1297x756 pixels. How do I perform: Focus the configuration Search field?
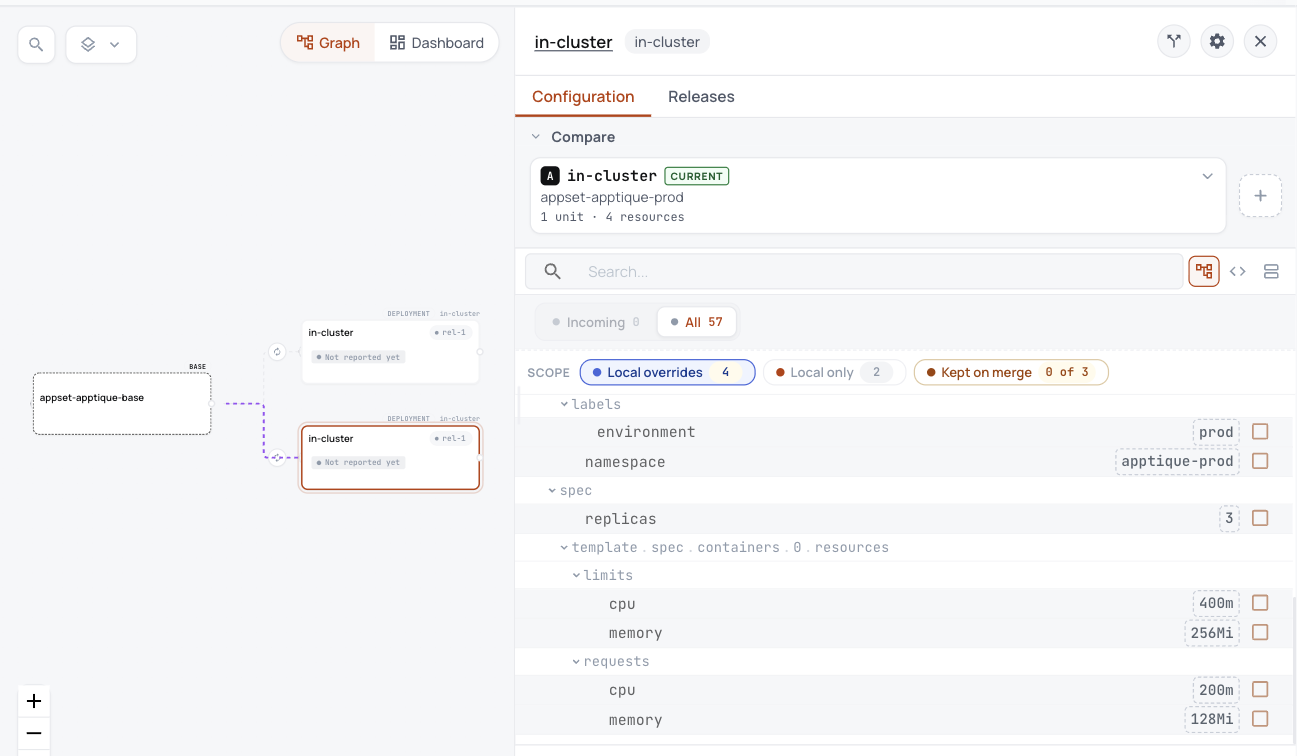[x=855, y=271]
